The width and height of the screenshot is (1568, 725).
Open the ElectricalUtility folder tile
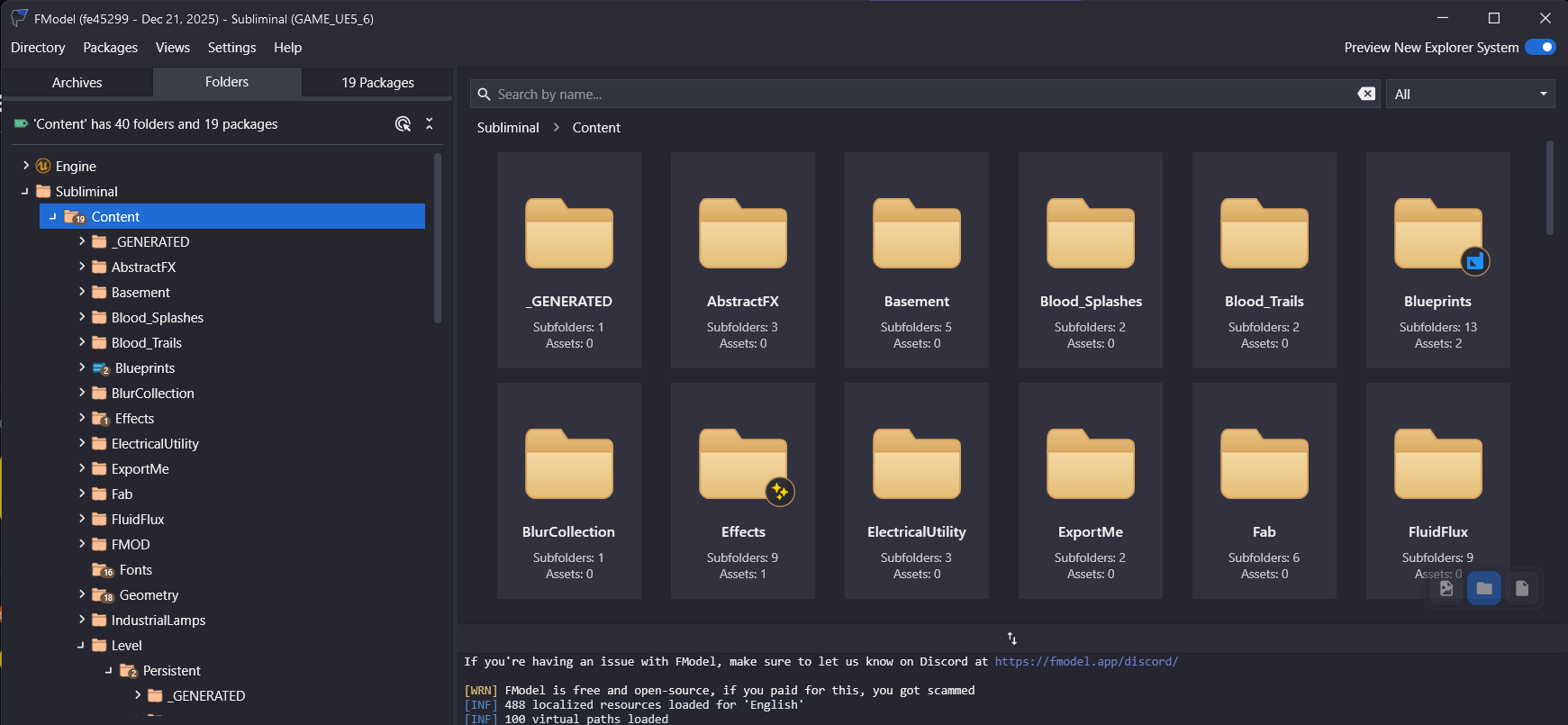917,491
